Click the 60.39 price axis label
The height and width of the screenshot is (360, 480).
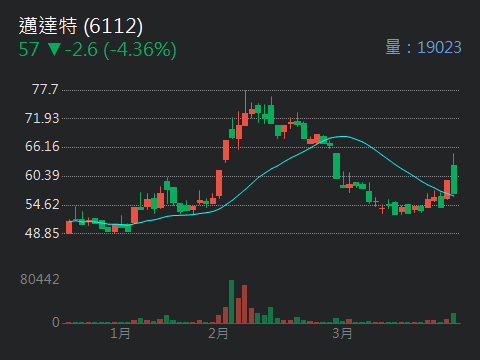(42, 175)
